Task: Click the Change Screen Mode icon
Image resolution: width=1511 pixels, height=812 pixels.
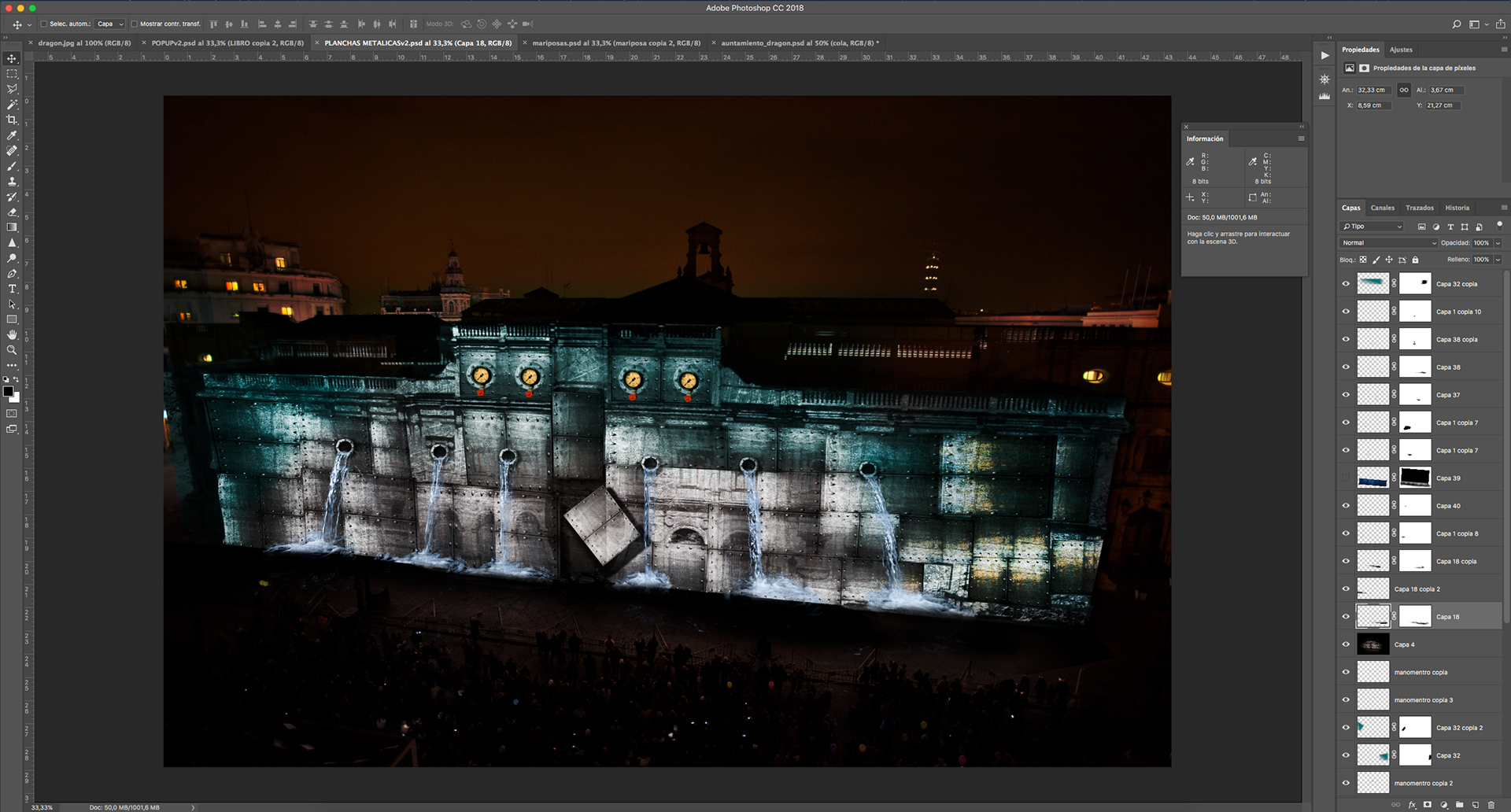Action: 12,429
